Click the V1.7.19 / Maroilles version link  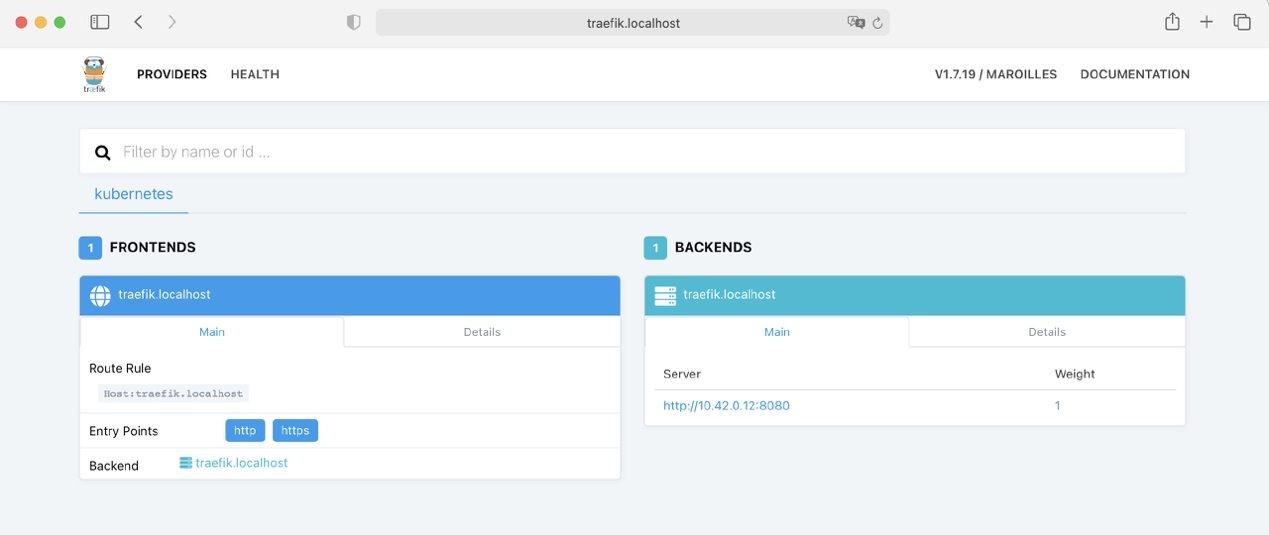pos(996,74)
